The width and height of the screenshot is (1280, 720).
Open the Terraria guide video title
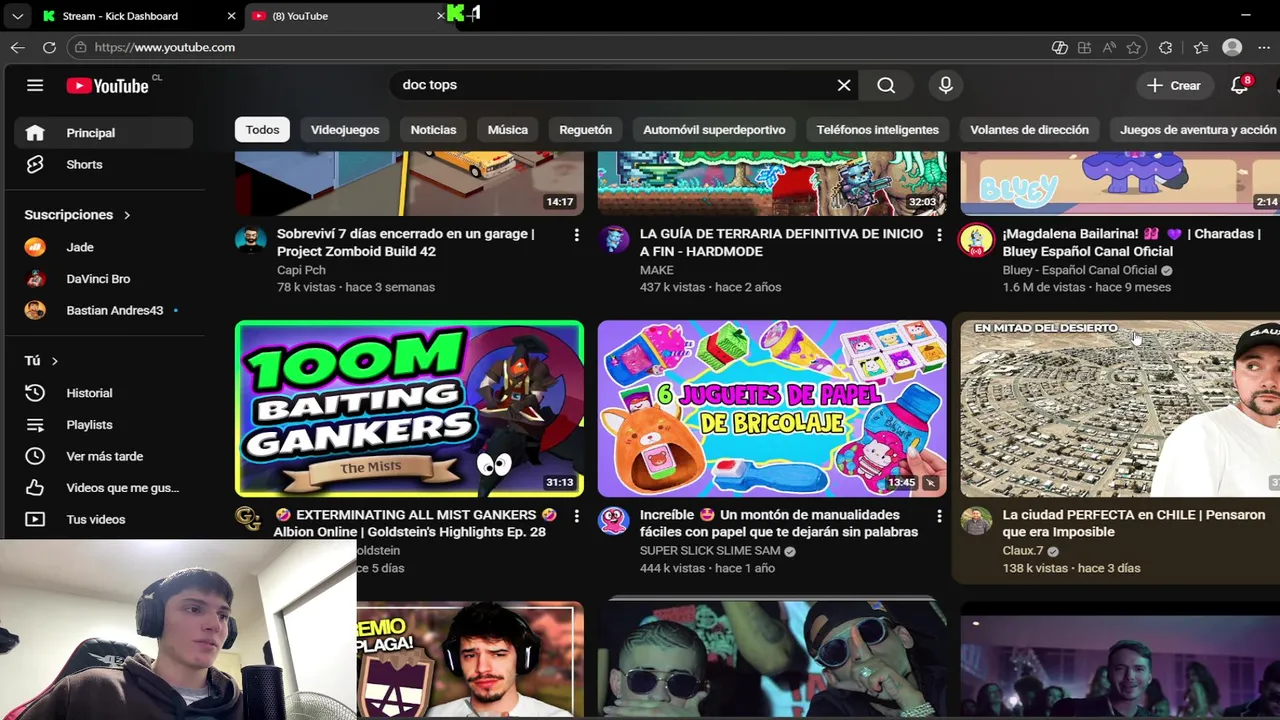[781, 242]
